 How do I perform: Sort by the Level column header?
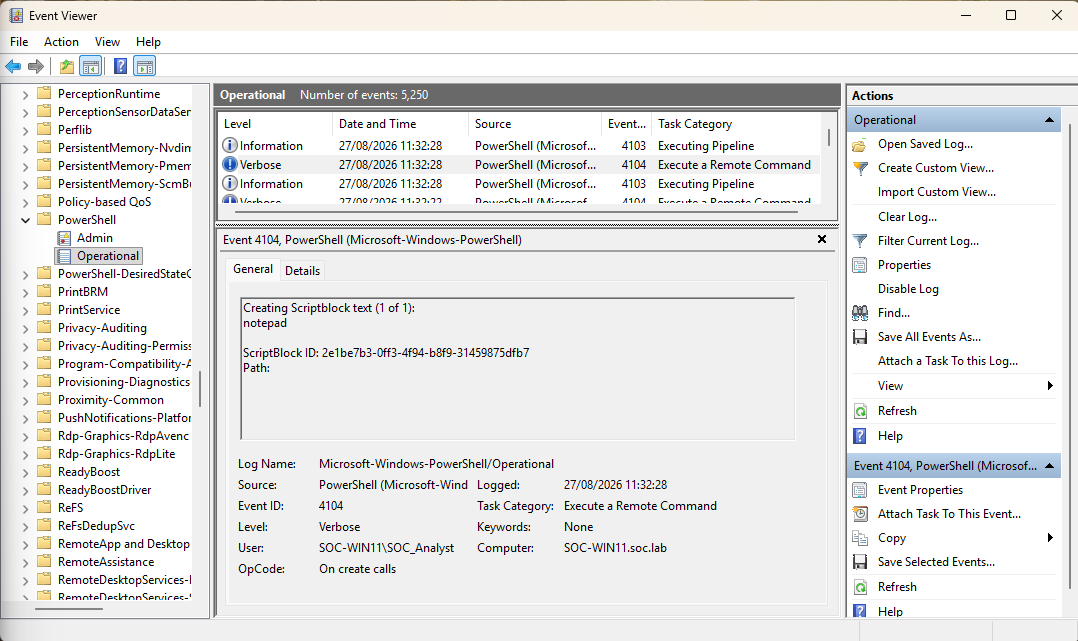[276, 124]
